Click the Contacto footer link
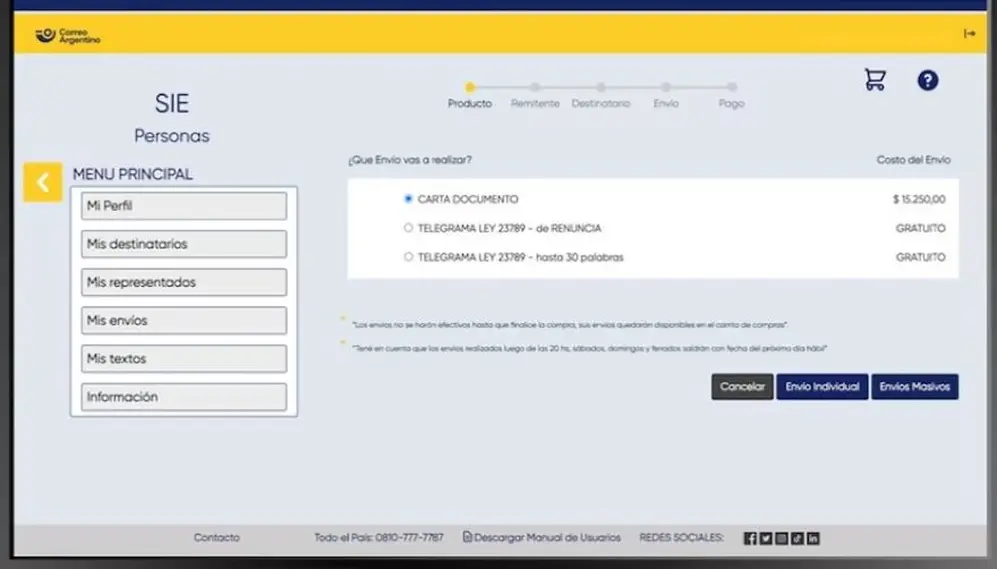 [217, 538]
